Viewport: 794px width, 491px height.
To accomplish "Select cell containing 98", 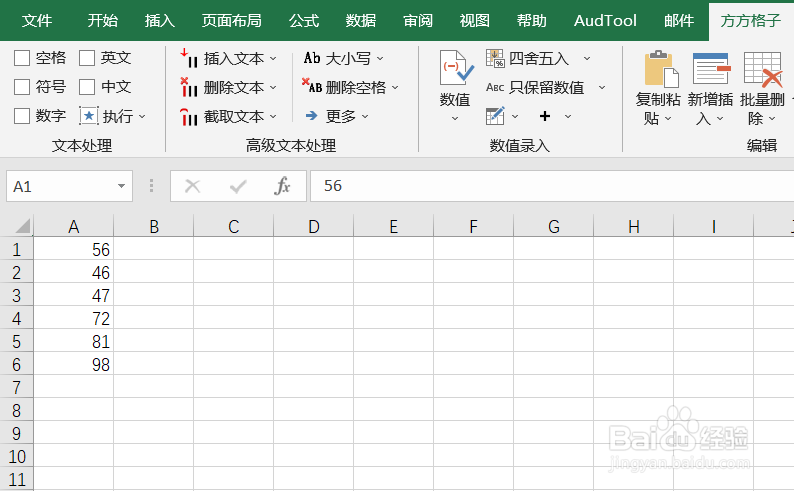I will (x=73, y=364).
